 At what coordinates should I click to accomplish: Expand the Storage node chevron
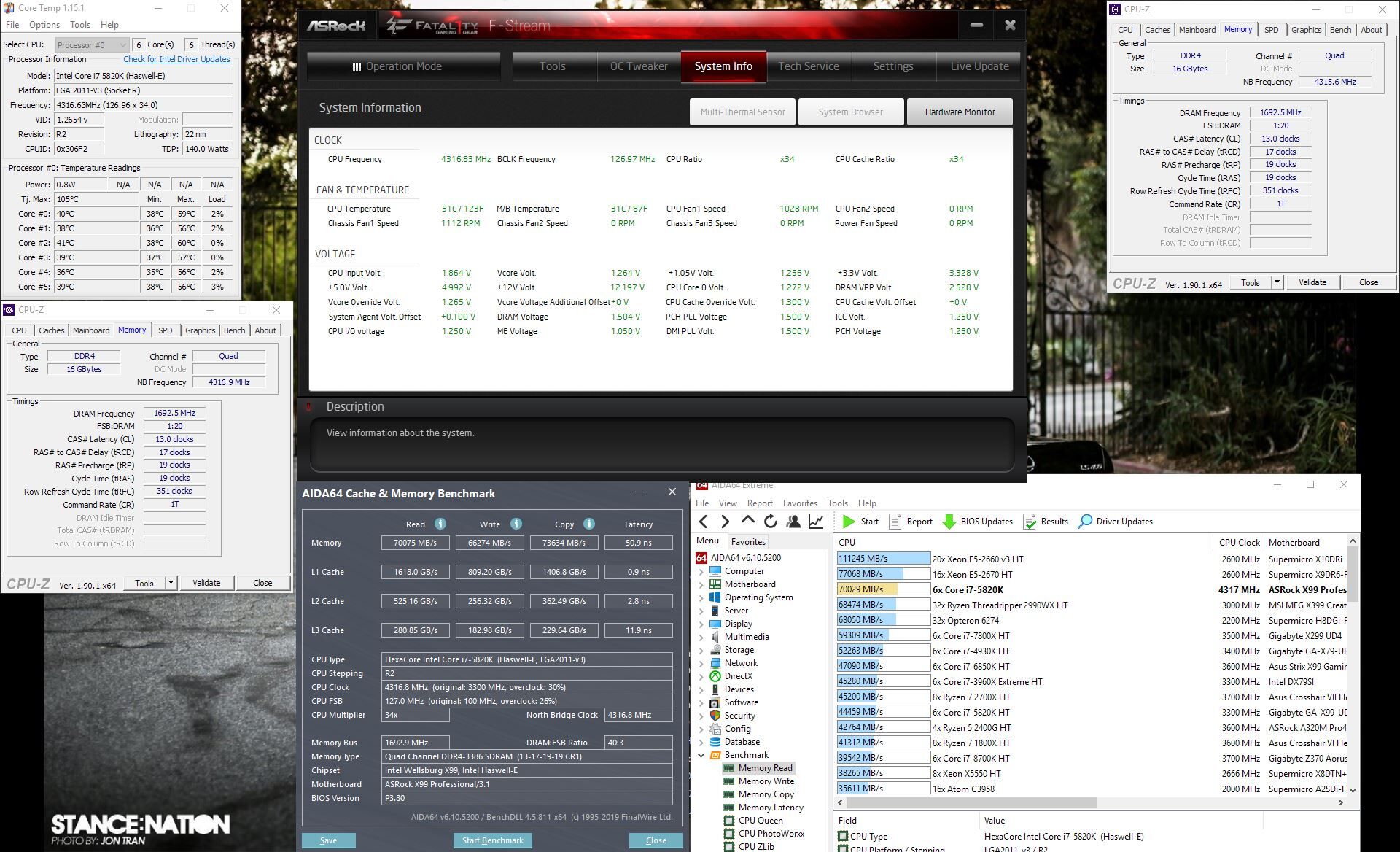tap(701, 650)
